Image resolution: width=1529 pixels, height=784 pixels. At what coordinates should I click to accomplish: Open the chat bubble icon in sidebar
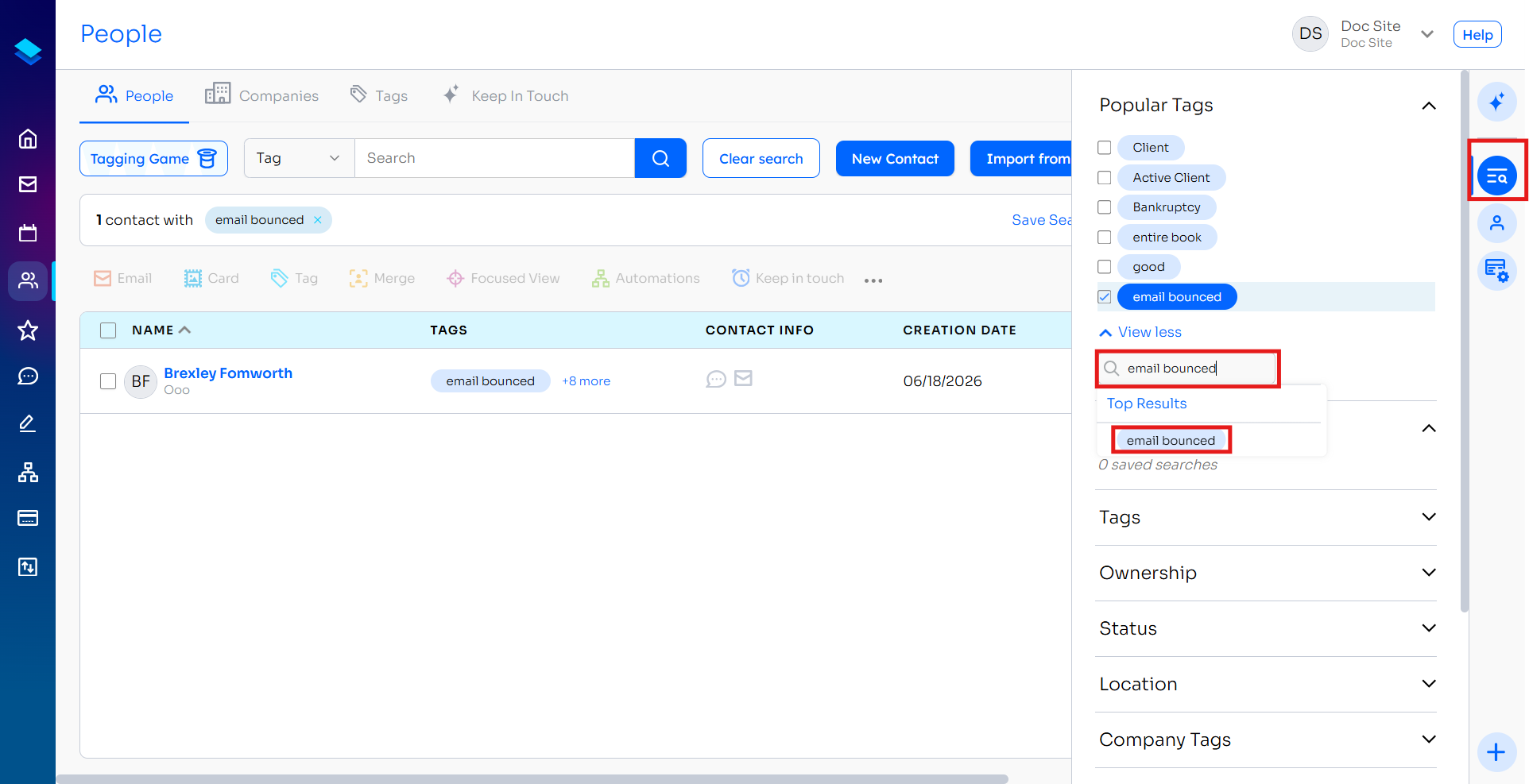28,376
